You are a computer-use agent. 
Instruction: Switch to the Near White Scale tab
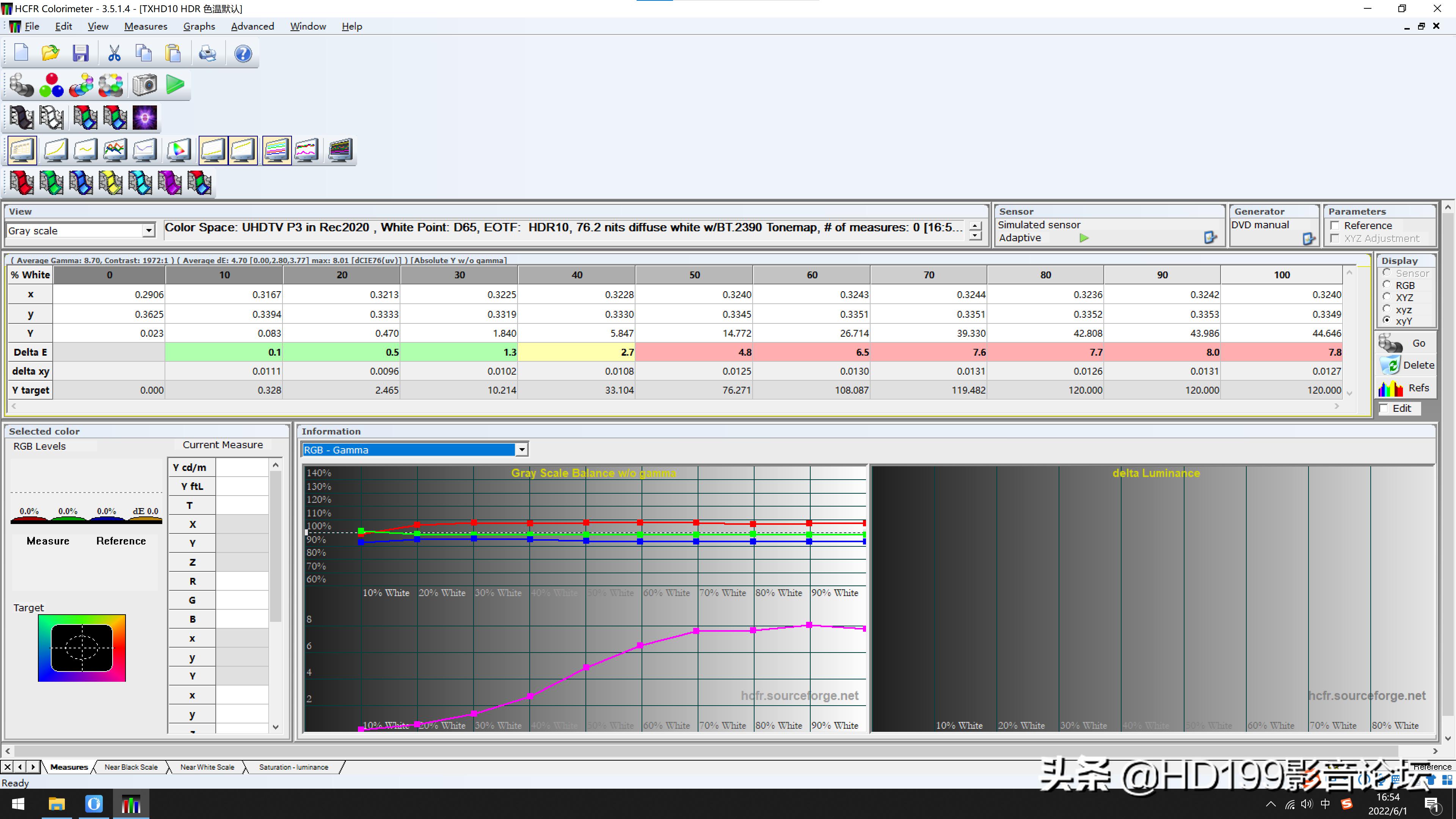coord(207,767)
